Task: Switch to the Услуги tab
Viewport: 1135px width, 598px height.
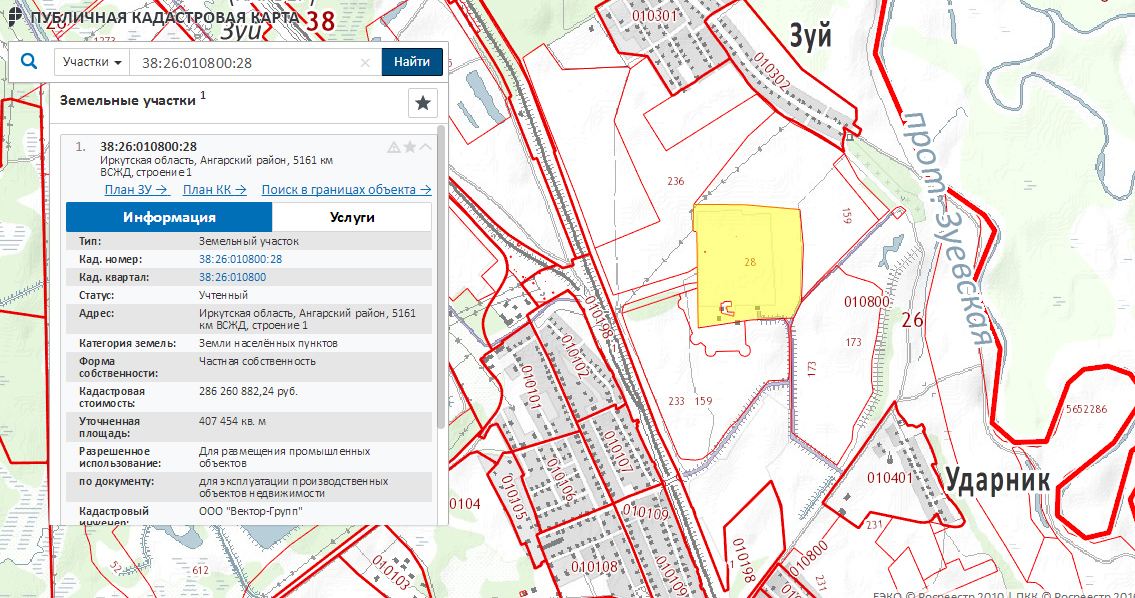Action: (351, 217)
